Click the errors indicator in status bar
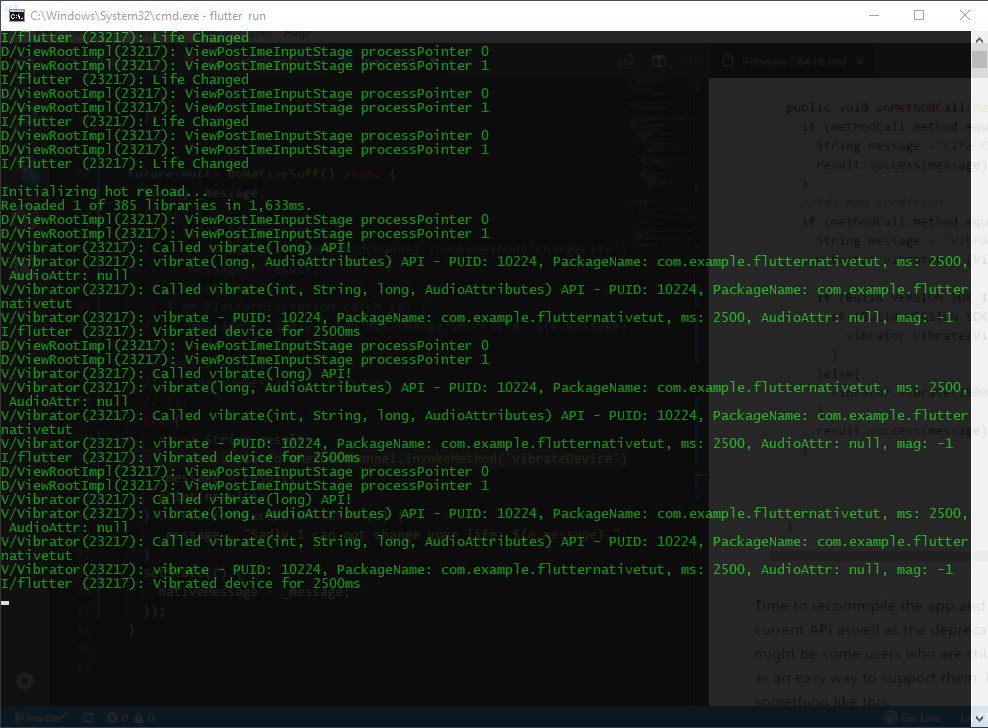 coord(115,717)
